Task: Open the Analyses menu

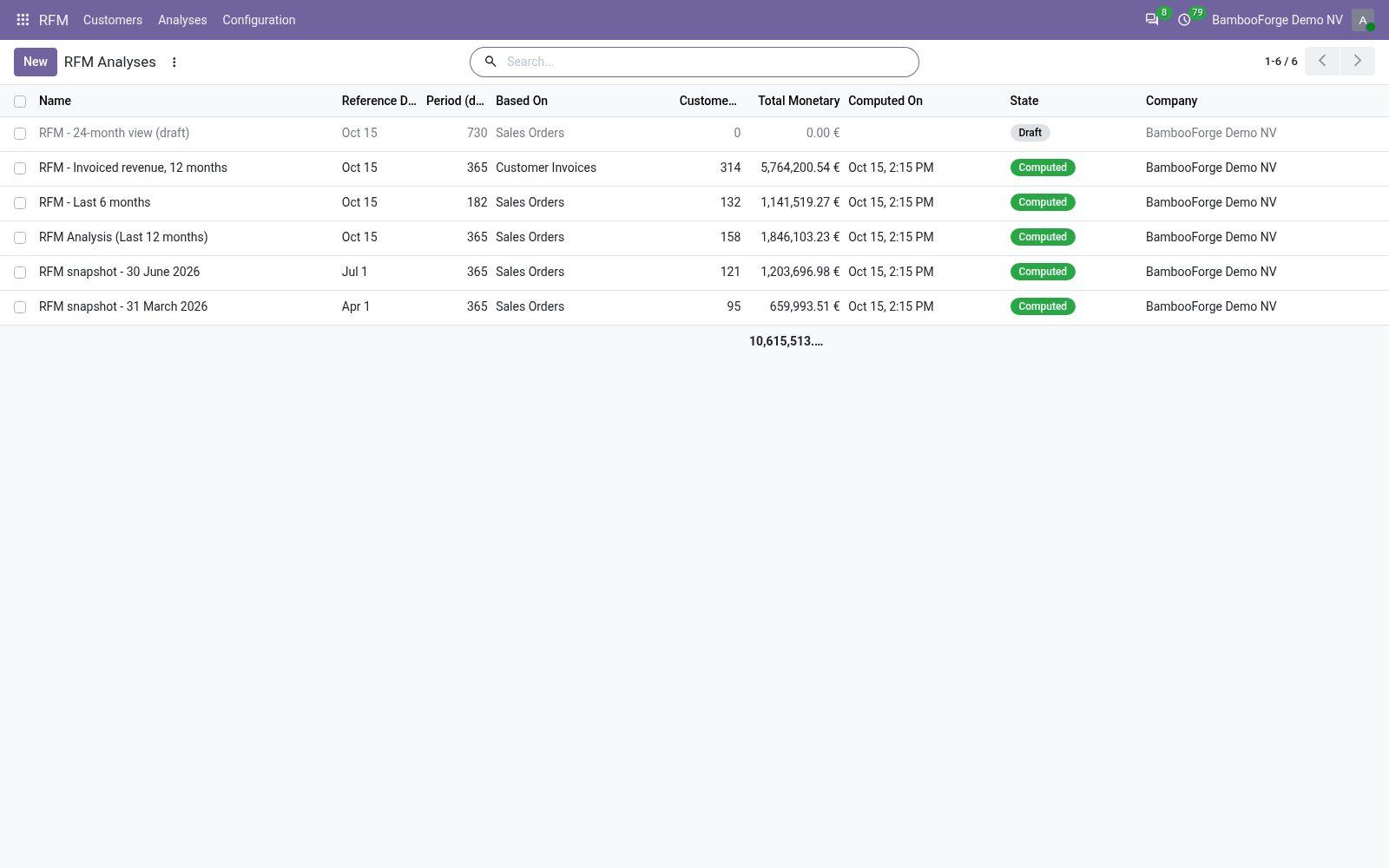Action: click(182, 20)
